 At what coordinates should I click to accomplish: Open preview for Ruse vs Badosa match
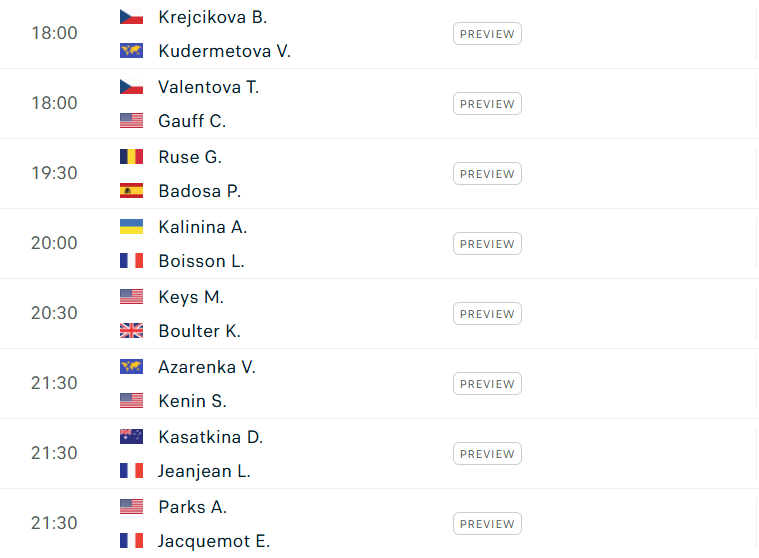tap(487, 174)
